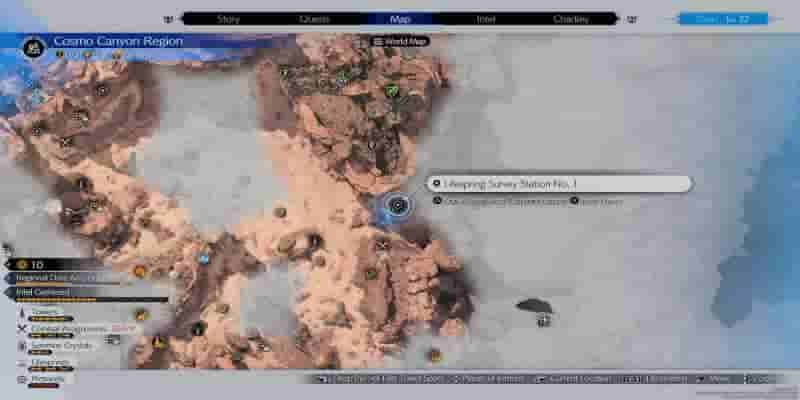
Task: Click previous-tab shoulder button icon left of Story
Action: (x=168, y=19)
